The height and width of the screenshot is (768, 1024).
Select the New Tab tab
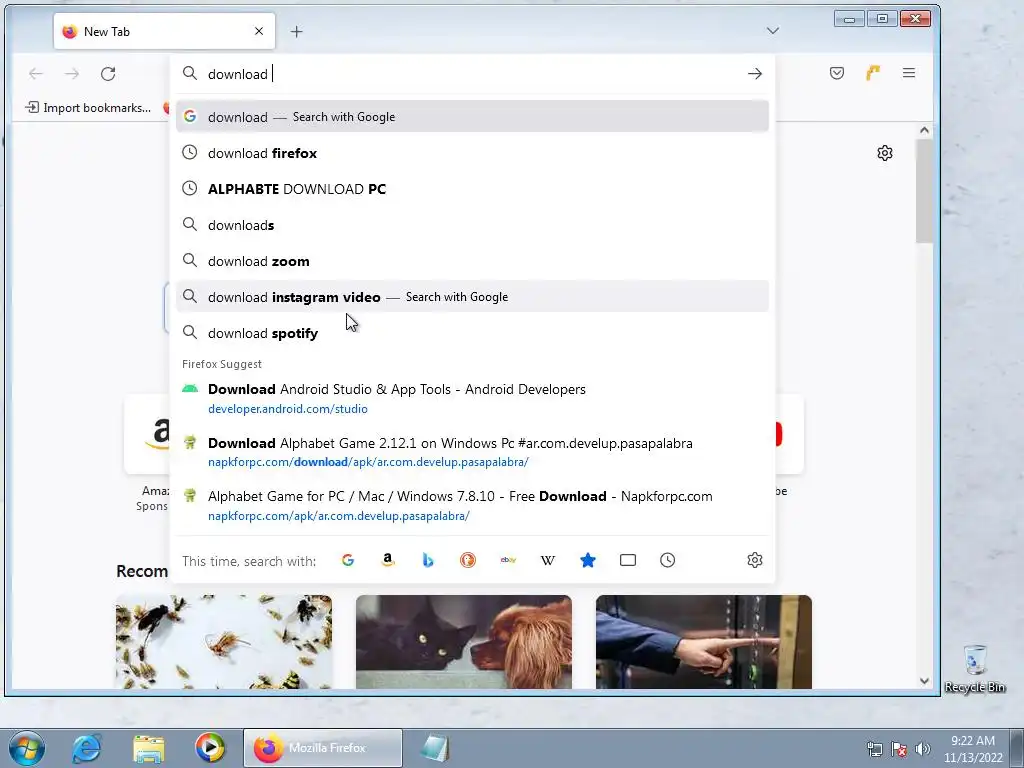165,31
